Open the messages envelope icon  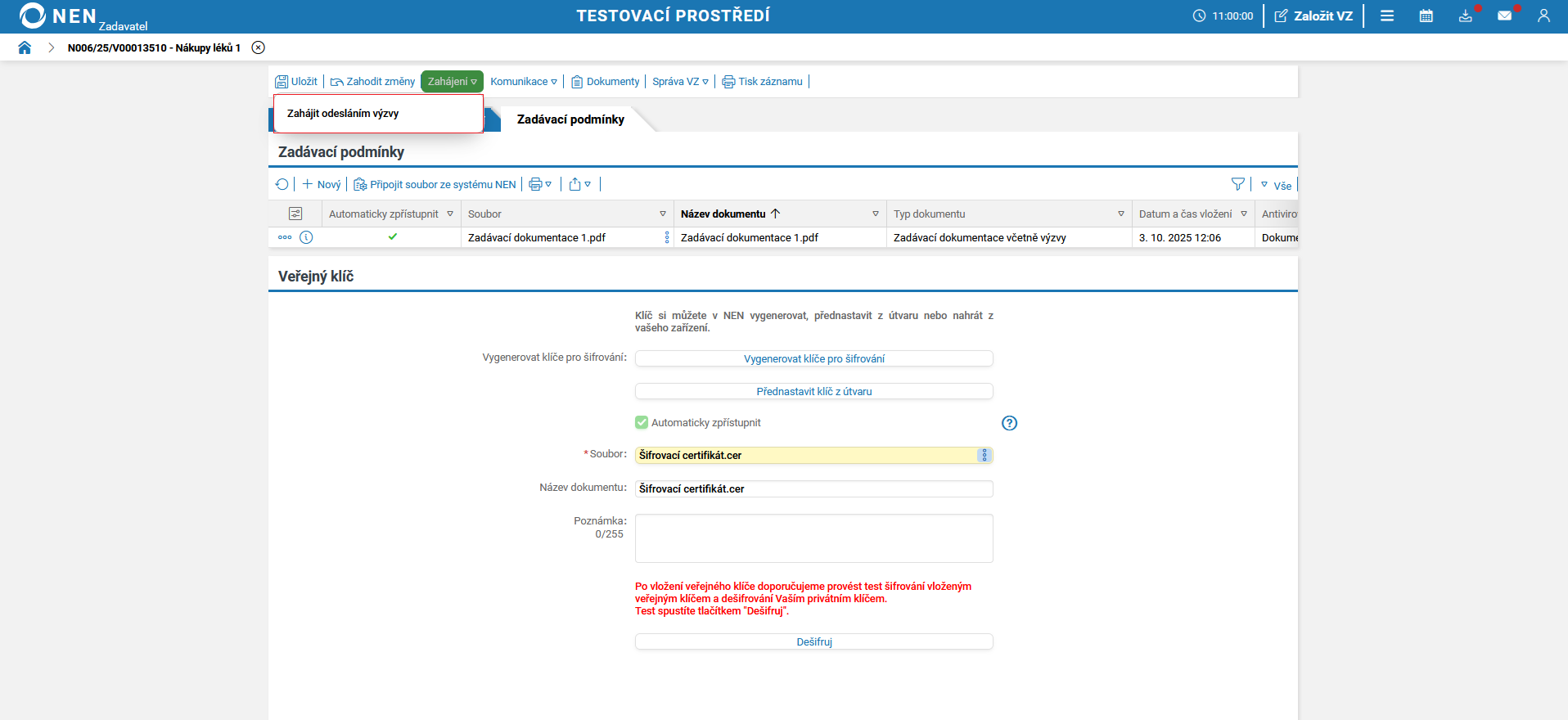pos(1504,16)
